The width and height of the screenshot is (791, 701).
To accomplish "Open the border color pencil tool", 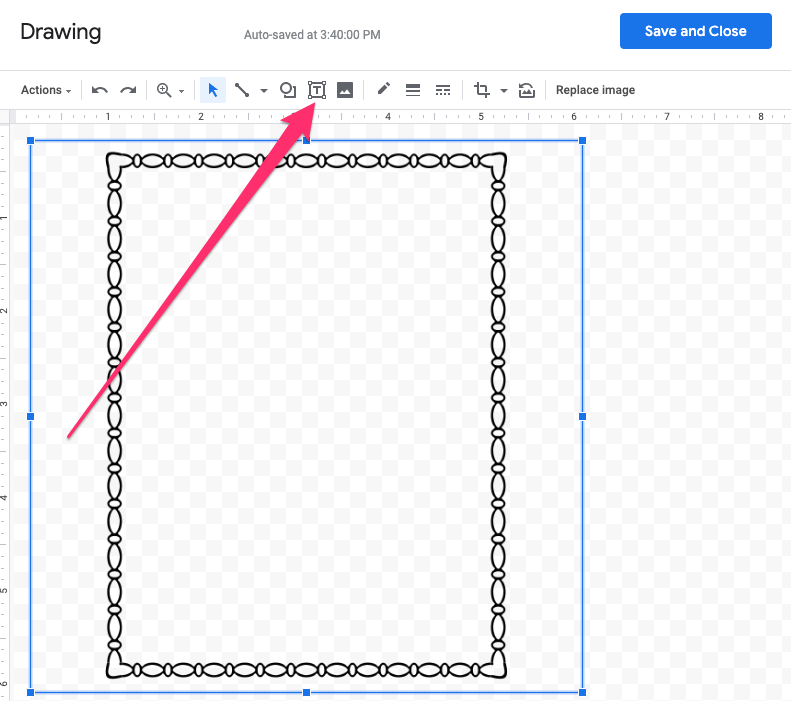I will point(383,90).
